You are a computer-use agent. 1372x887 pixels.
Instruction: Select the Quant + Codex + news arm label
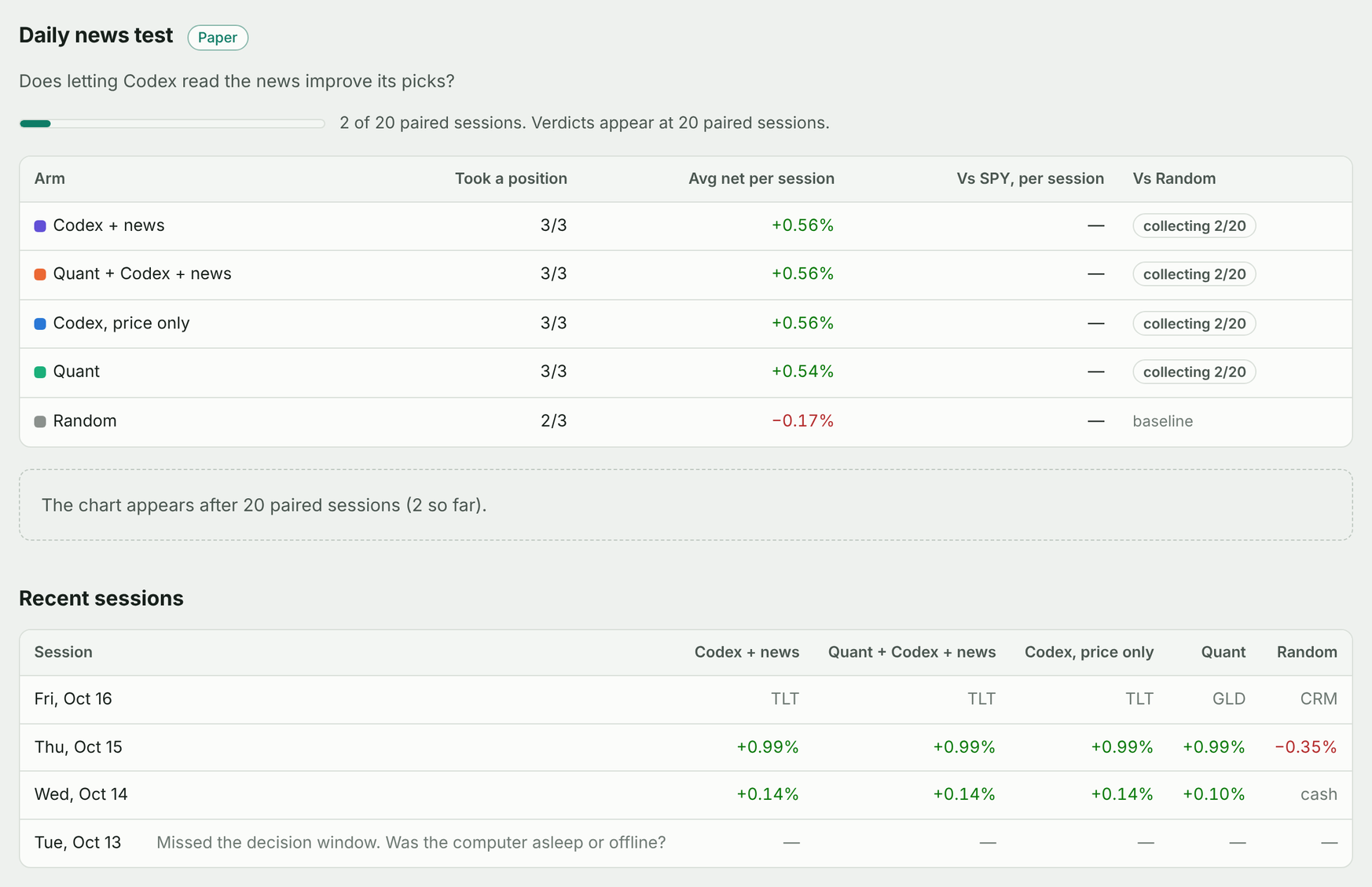[x=142, y=273]
